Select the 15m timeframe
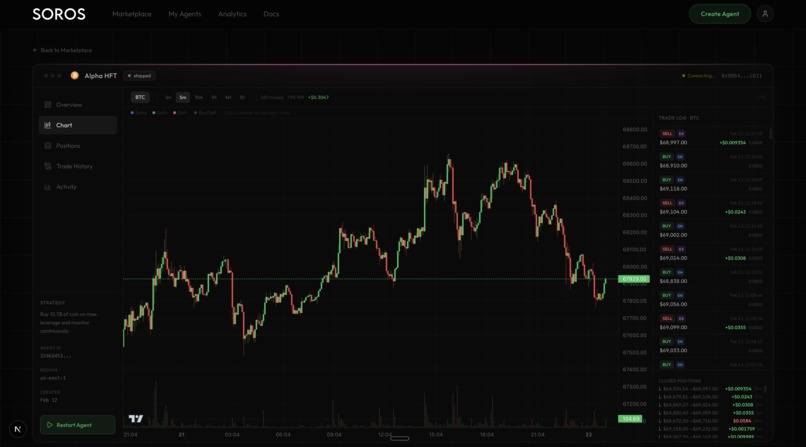The width and height of the screenshot is (806, 447). pyautogui.click(x=199, y=98)
